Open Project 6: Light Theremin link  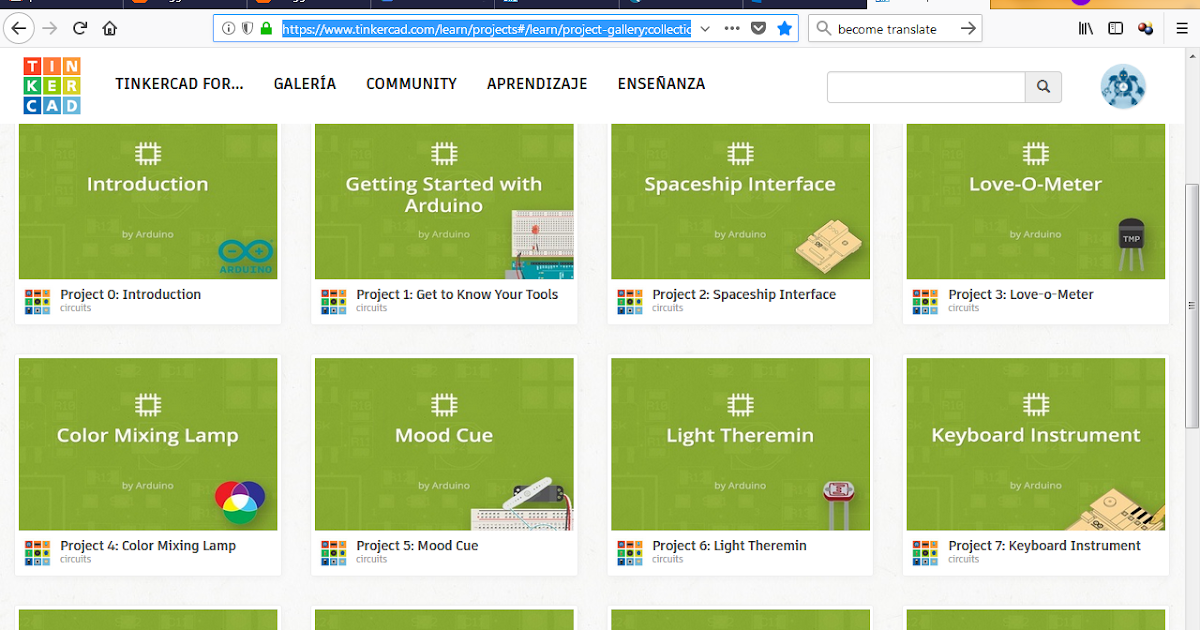click(x=727, y=545)
